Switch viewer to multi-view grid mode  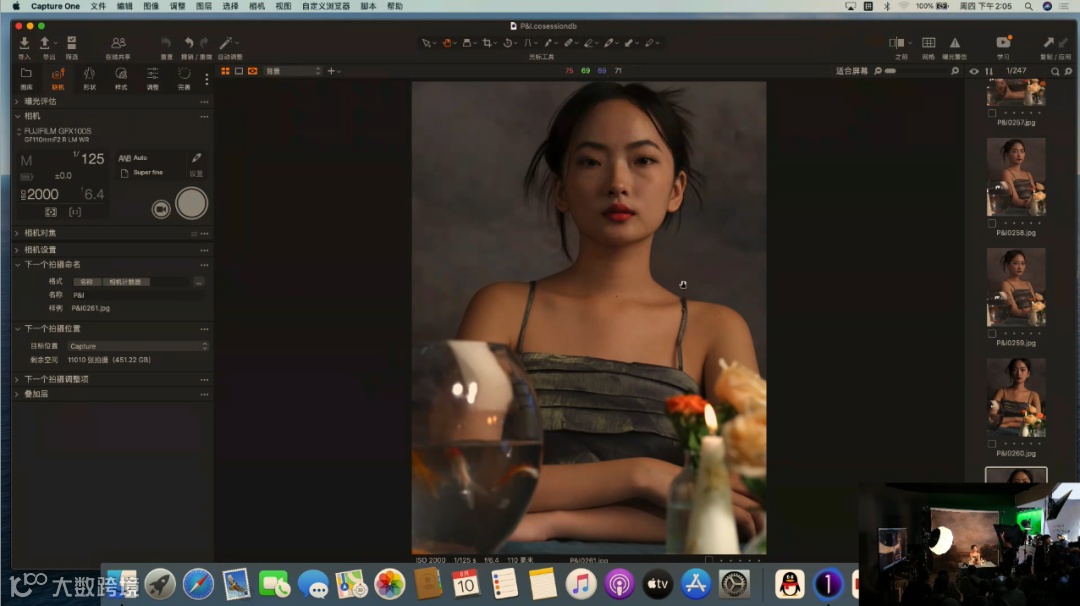click(225, 71)
